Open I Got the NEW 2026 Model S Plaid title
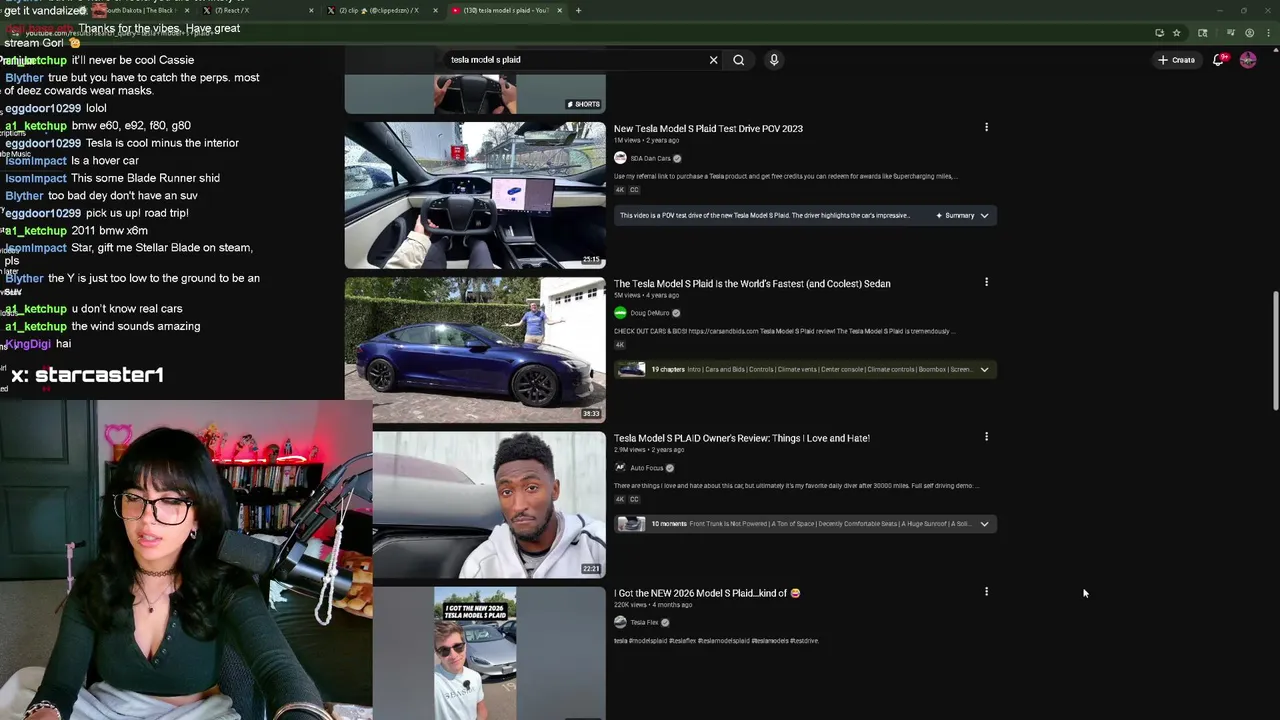This screenshot has width=1280, height=720. click(x=707, y=593)
